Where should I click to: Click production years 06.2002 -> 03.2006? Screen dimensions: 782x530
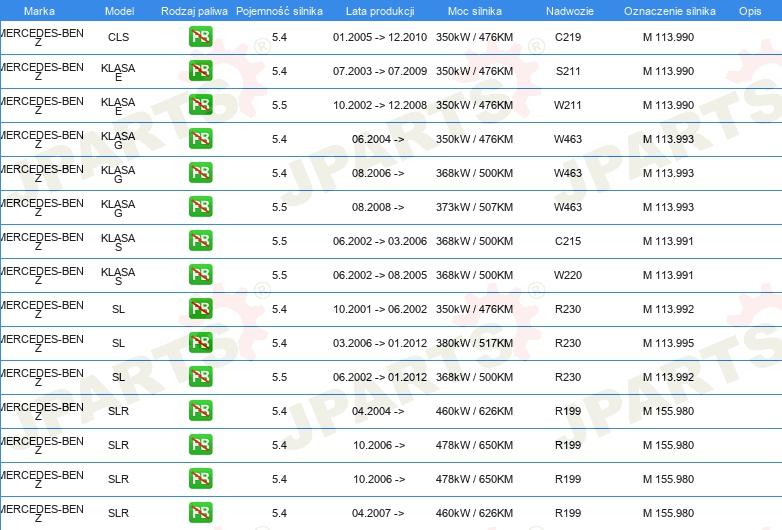(380, 241)
